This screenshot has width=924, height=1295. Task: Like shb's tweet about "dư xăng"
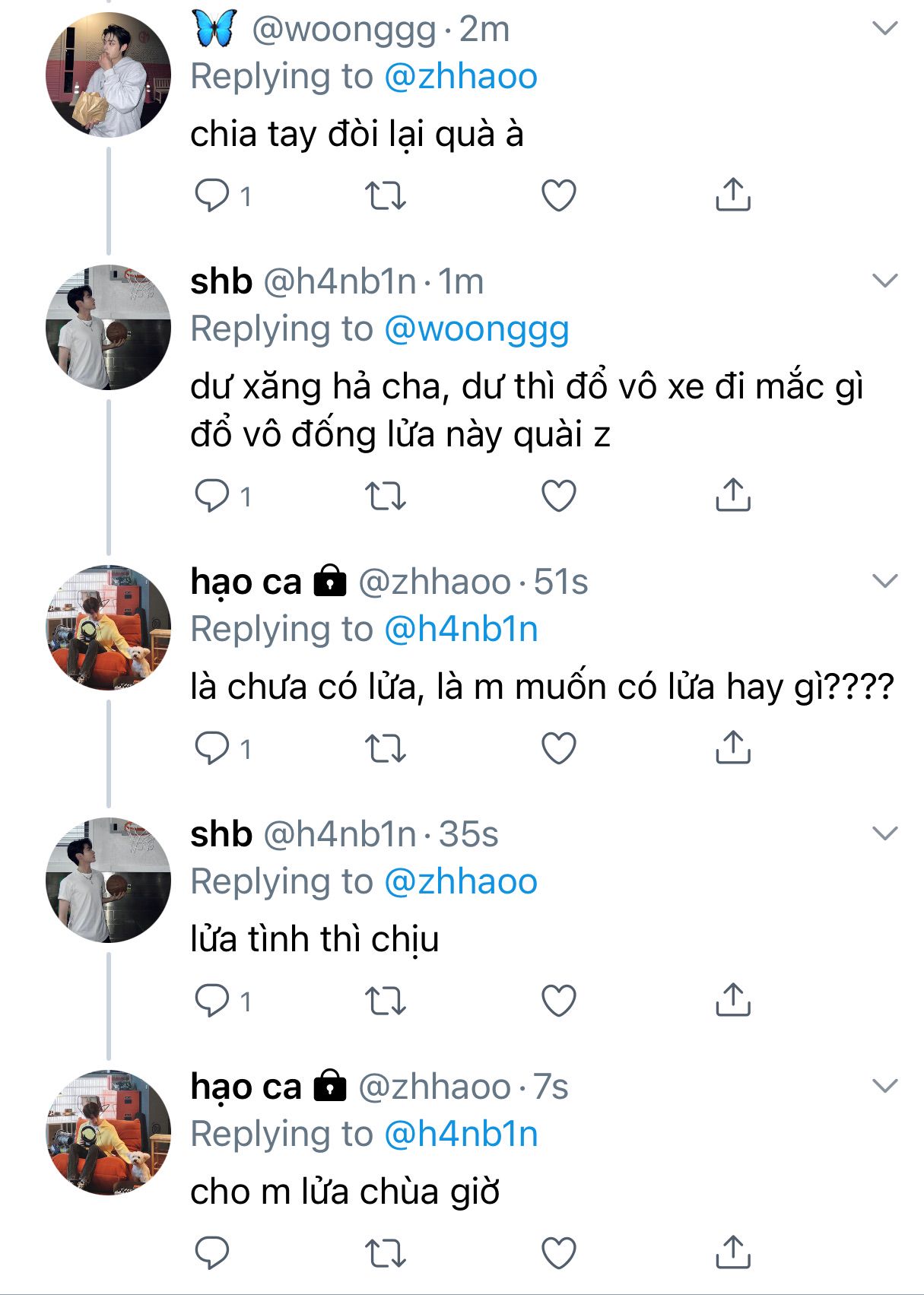(558, 496)
